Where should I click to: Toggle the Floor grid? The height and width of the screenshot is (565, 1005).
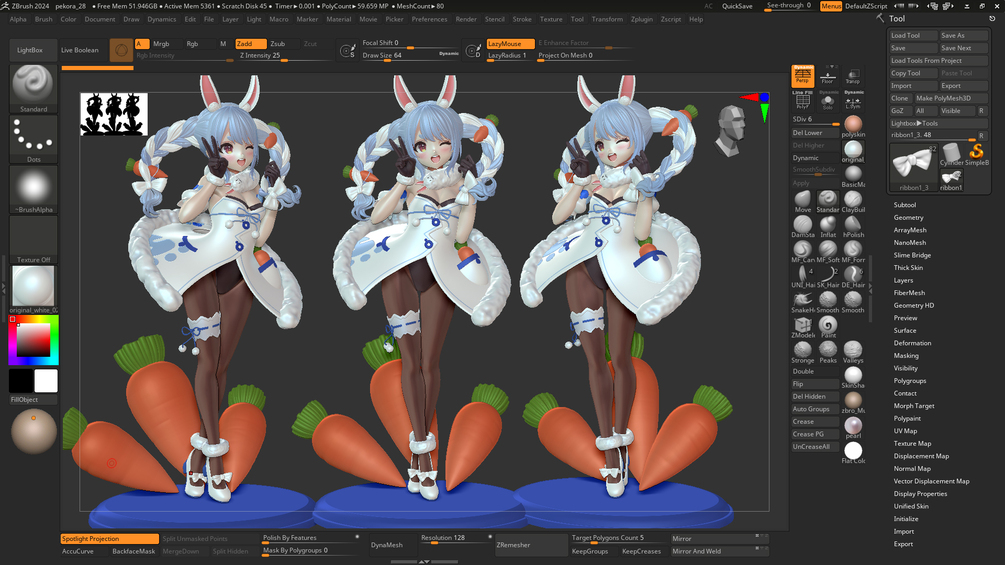point(827,76)
